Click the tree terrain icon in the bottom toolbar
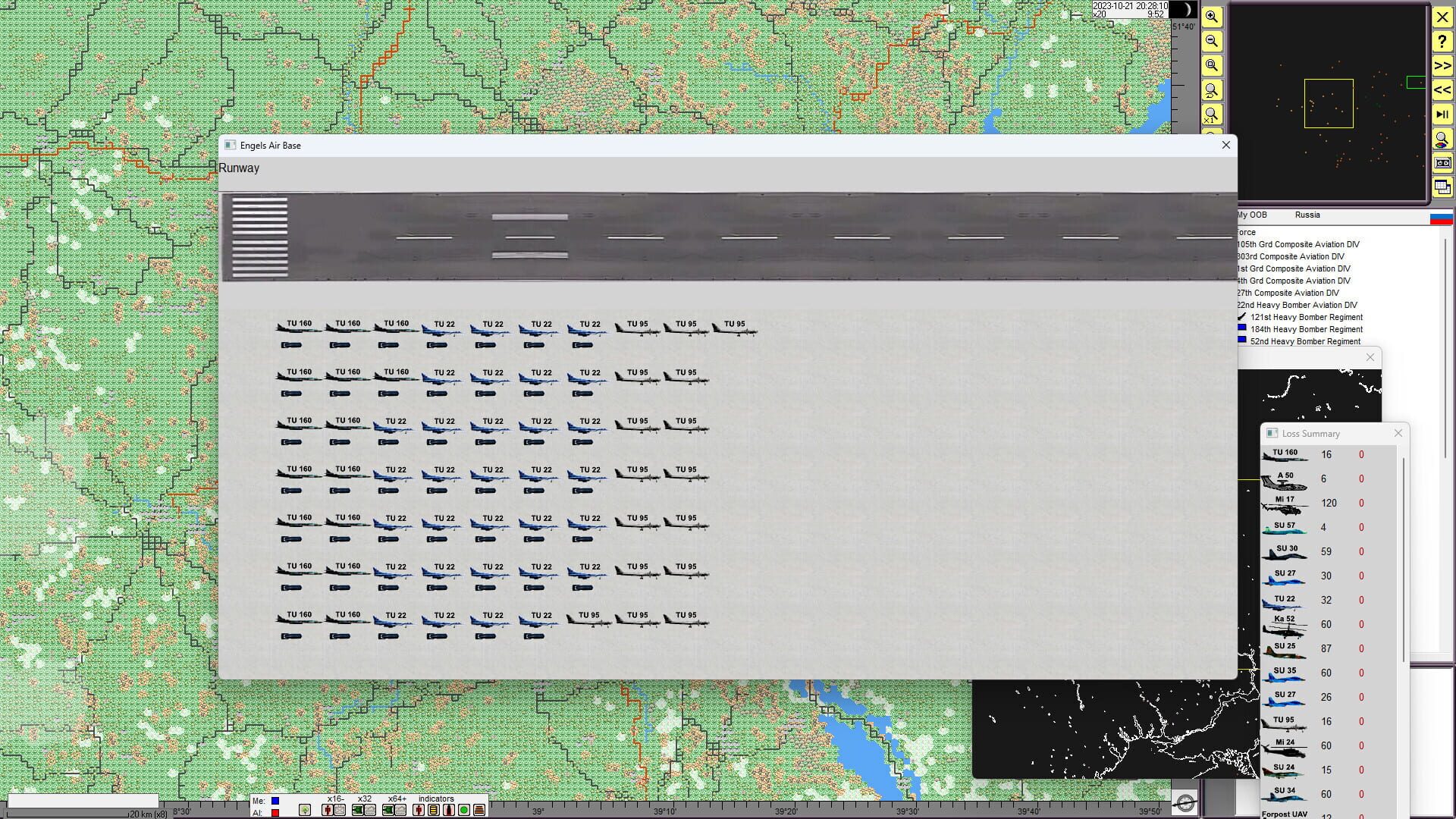The height and width of the screenshot is (819, 1456). (x=305, y=809)
